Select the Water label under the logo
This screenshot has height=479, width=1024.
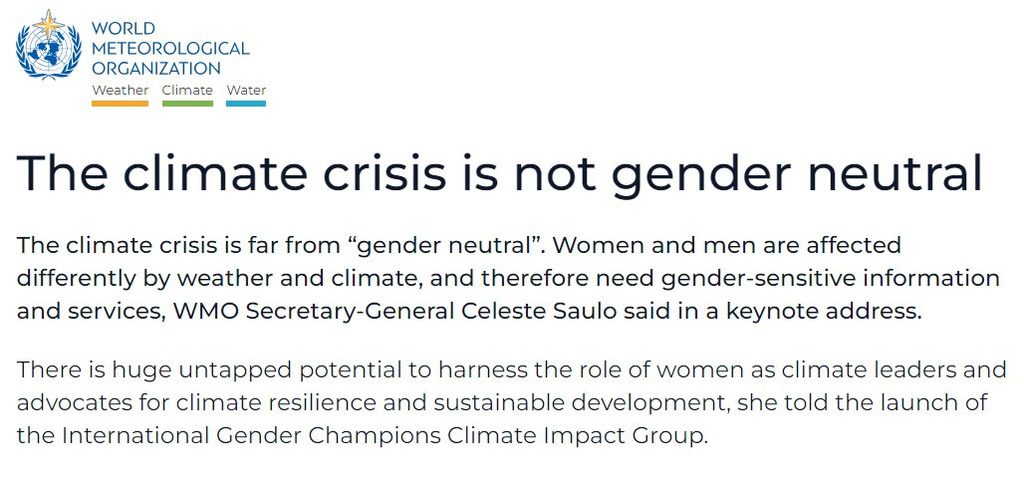click(246, 90)
